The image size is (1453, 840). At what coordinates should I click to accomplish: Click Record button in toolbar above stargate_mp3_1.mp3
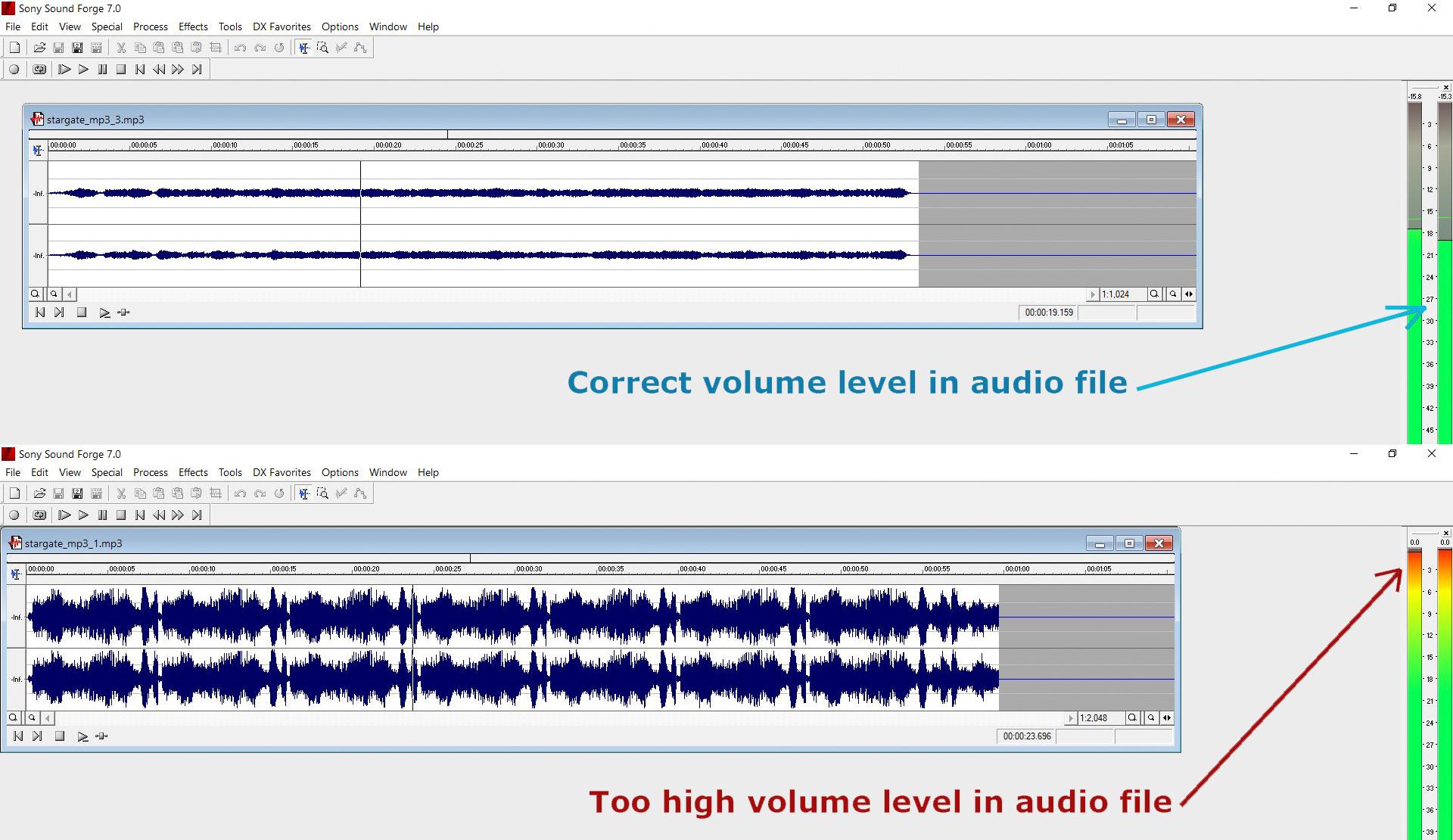coord(14,515)
